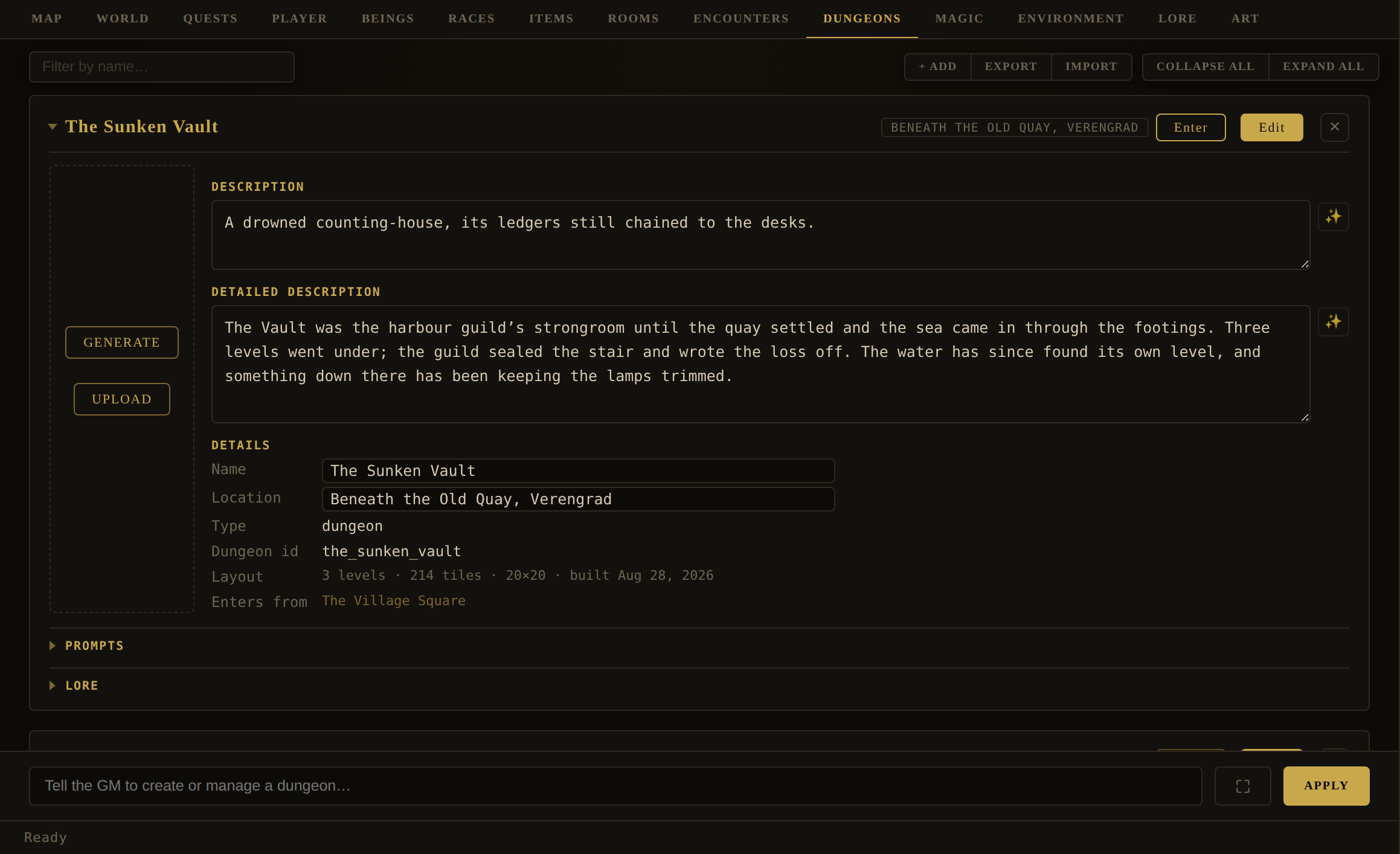
Task: Collapse The Sunken Vault card triangle
Action: tap(53, 127)
